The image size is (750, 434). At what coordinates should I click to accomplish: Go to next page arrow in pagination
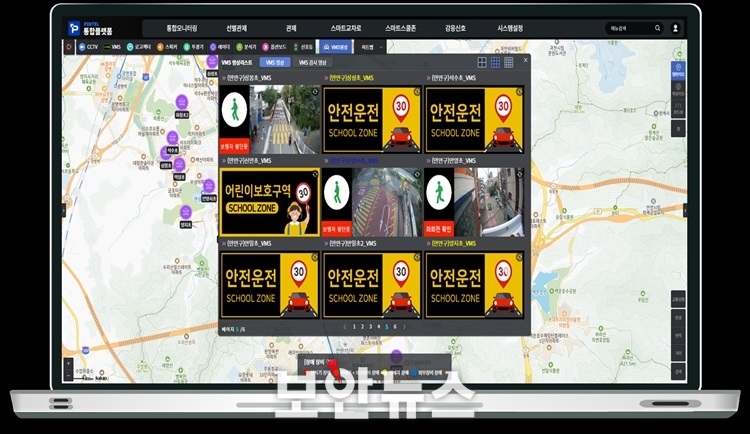click(x=406, y=326)
